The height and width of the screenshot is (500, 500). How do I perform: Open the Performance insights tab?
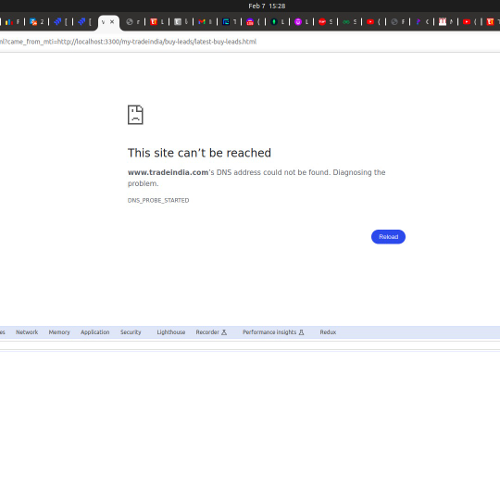point(273,332)
